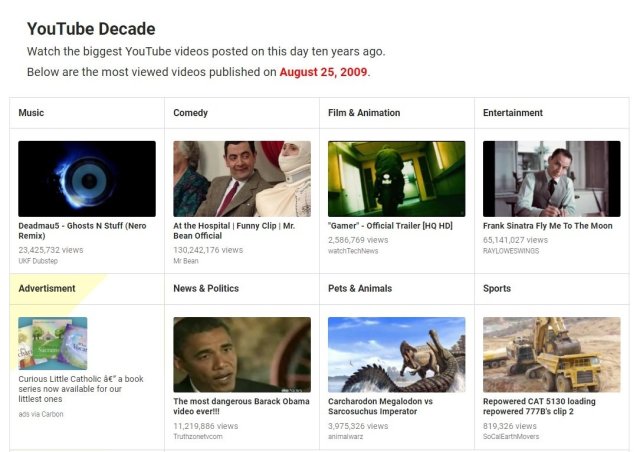Open the Mr. Bean hospital video thumbnail

tap(242, 179)
